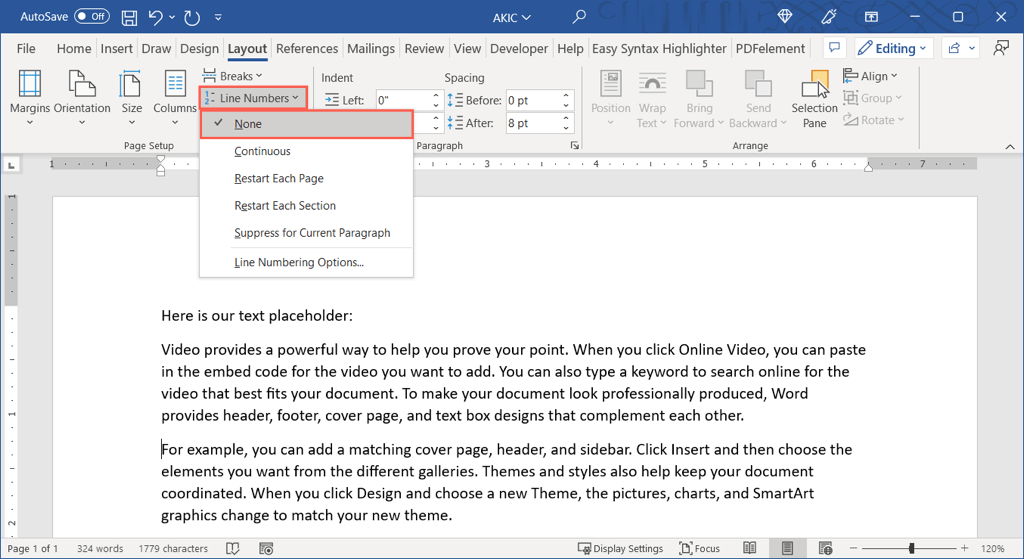Open Line Numbering Options
The height and width of the screenshot is (559, 1024).
(x=299, y=262)
